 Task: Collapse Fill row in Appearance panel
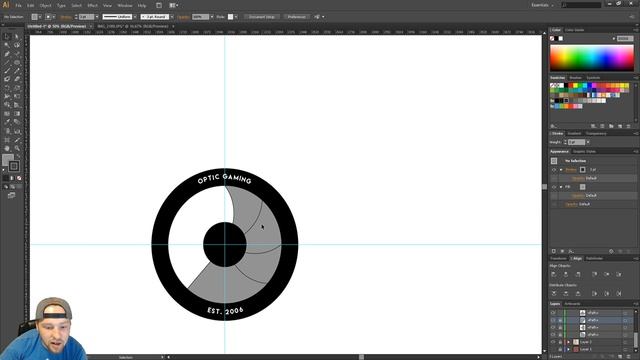[x=561, y=187]
